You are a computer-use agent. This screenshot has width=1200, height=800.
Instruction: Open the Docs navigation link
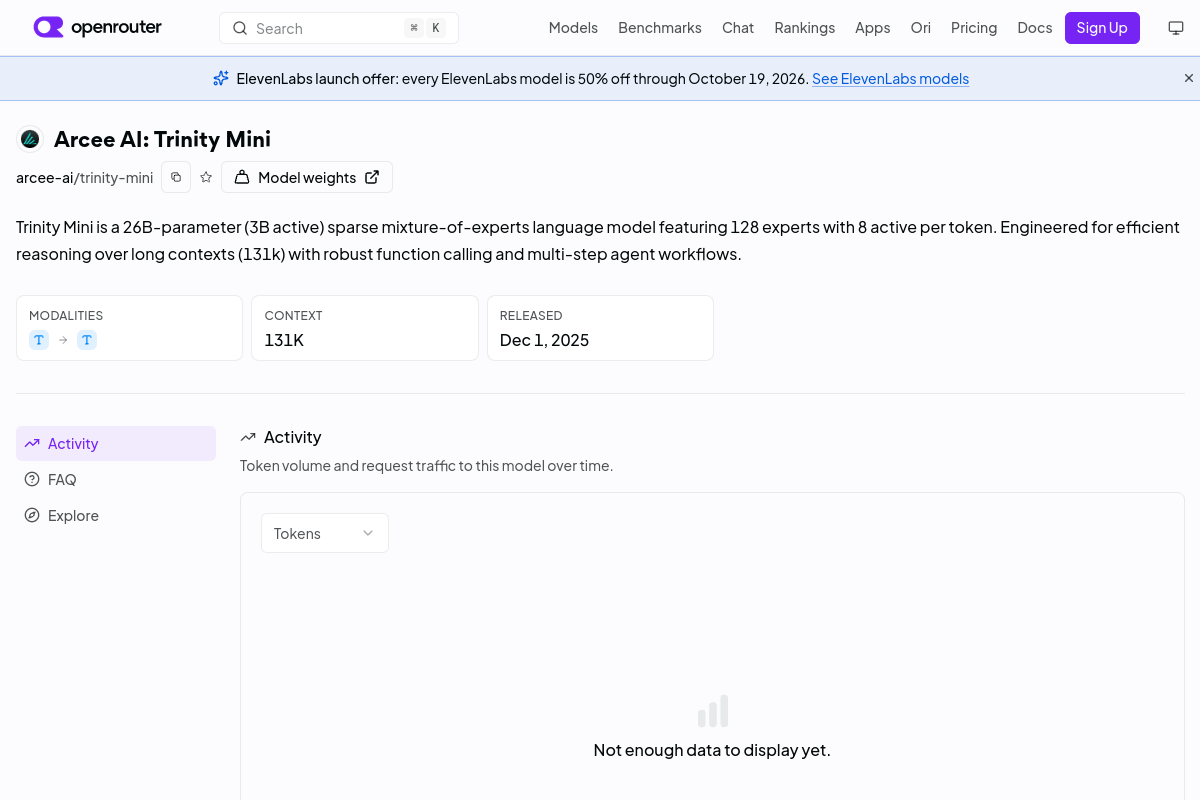(1035, 28)
